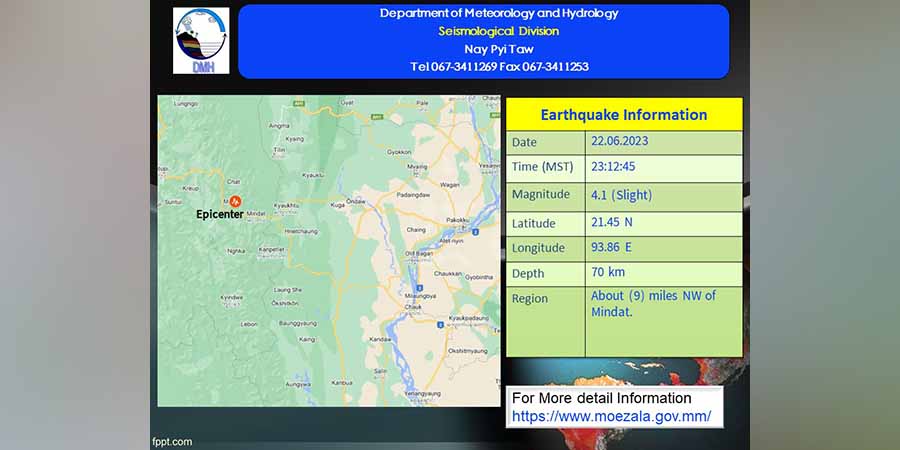Click the red epicenter marker on map

(235, 201)
